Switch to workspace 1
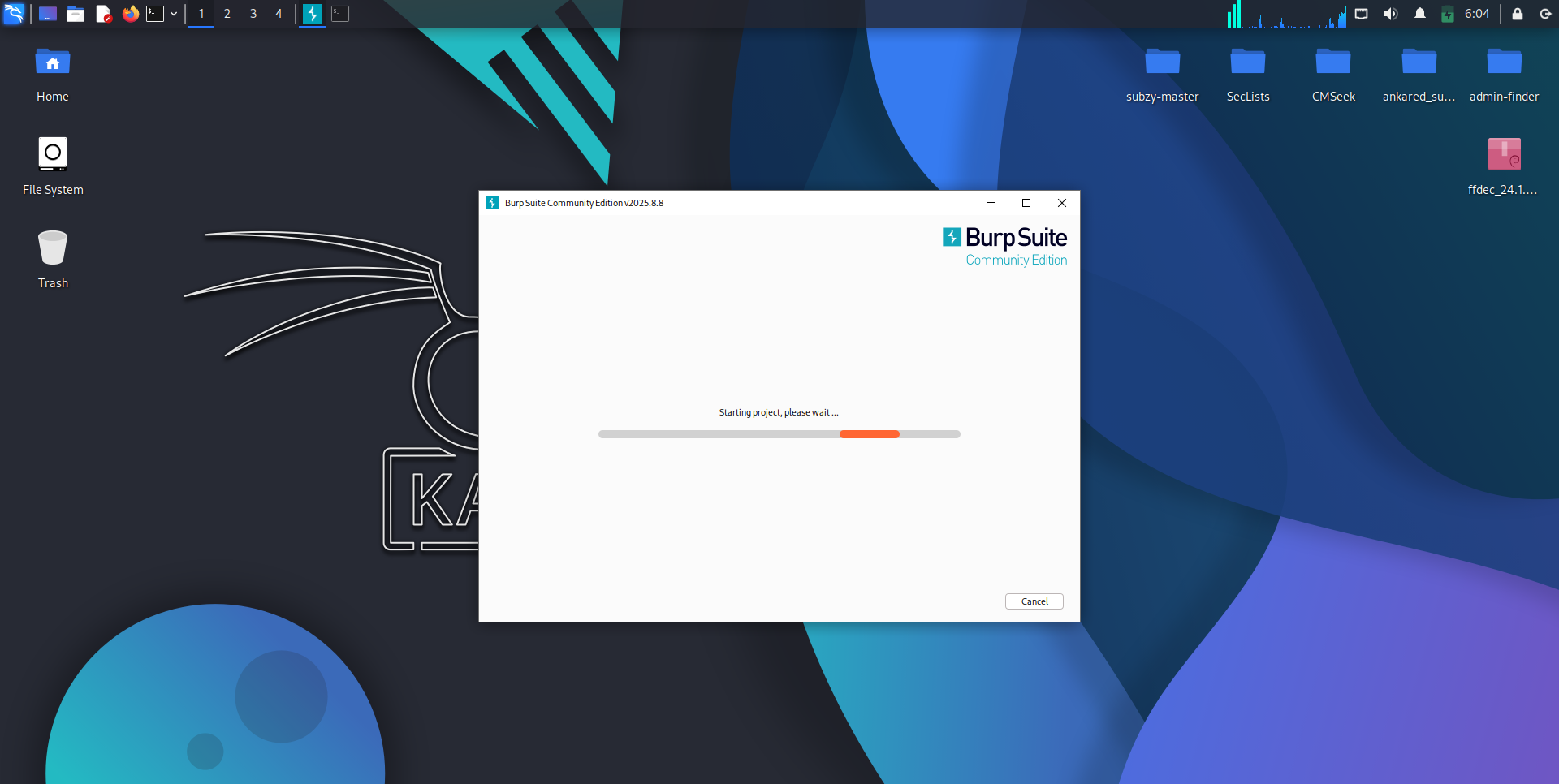1559x784 pixels. click(x=201, y=14)
